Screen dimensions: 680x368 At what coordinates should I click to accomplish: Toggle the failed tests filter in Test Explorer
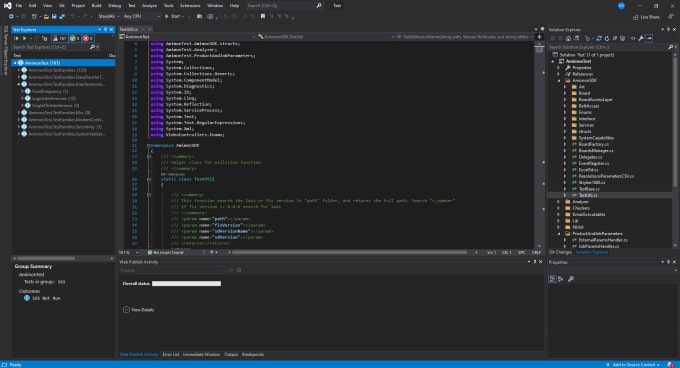88,38
